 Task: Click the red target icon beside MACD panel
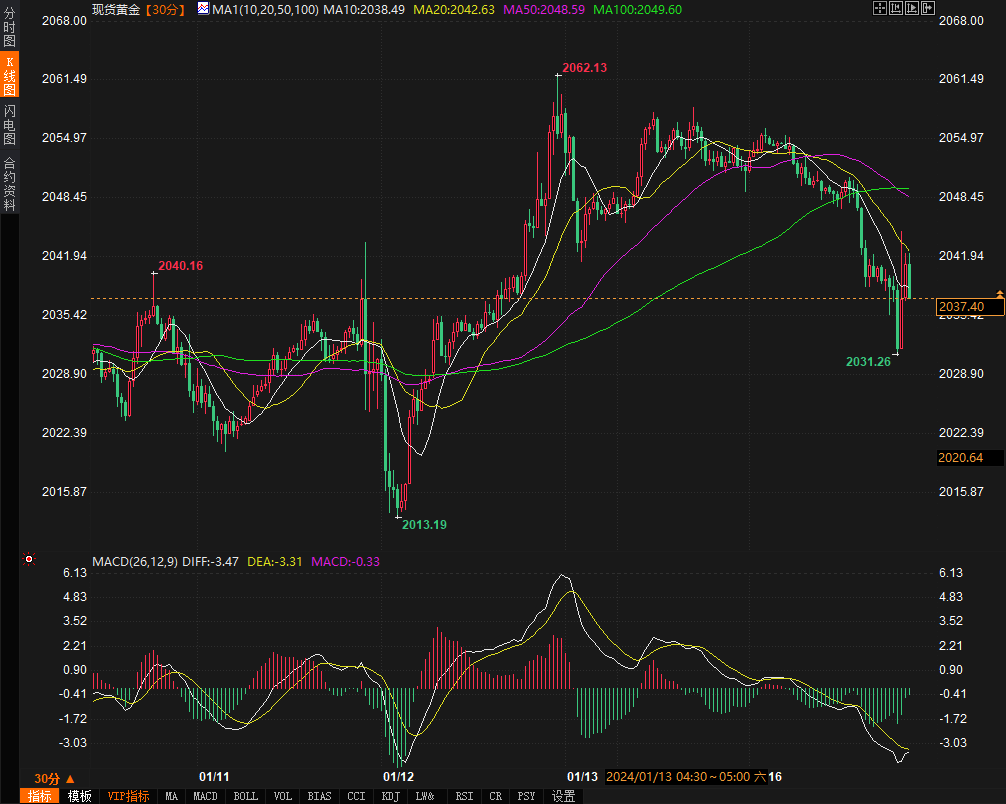tap(29, 559)
